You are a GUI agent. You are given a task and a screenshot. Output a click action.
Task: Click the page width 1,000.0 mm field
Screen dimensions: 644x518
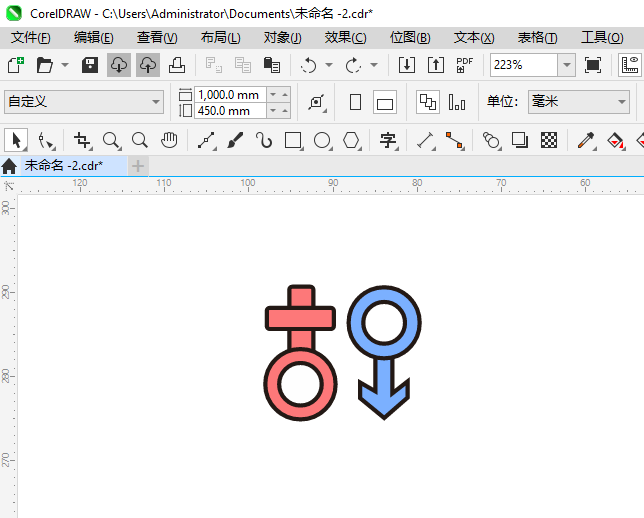(230, 94)
